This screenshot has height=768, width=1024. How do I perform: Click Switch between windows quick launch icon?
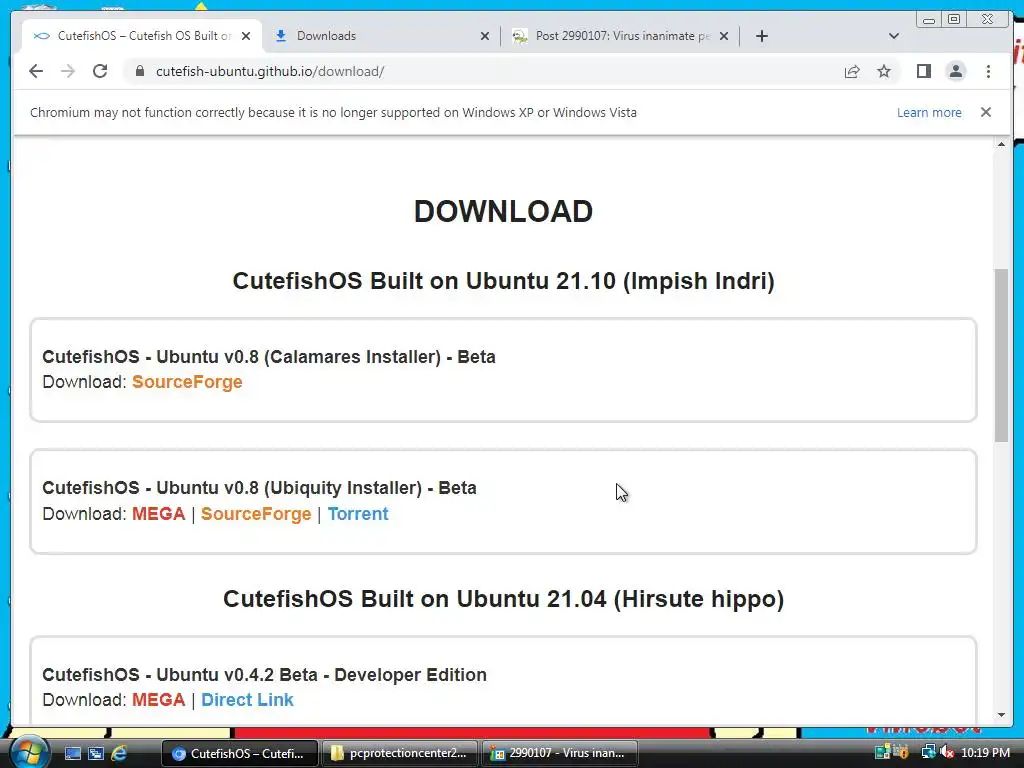coord(95,754)
